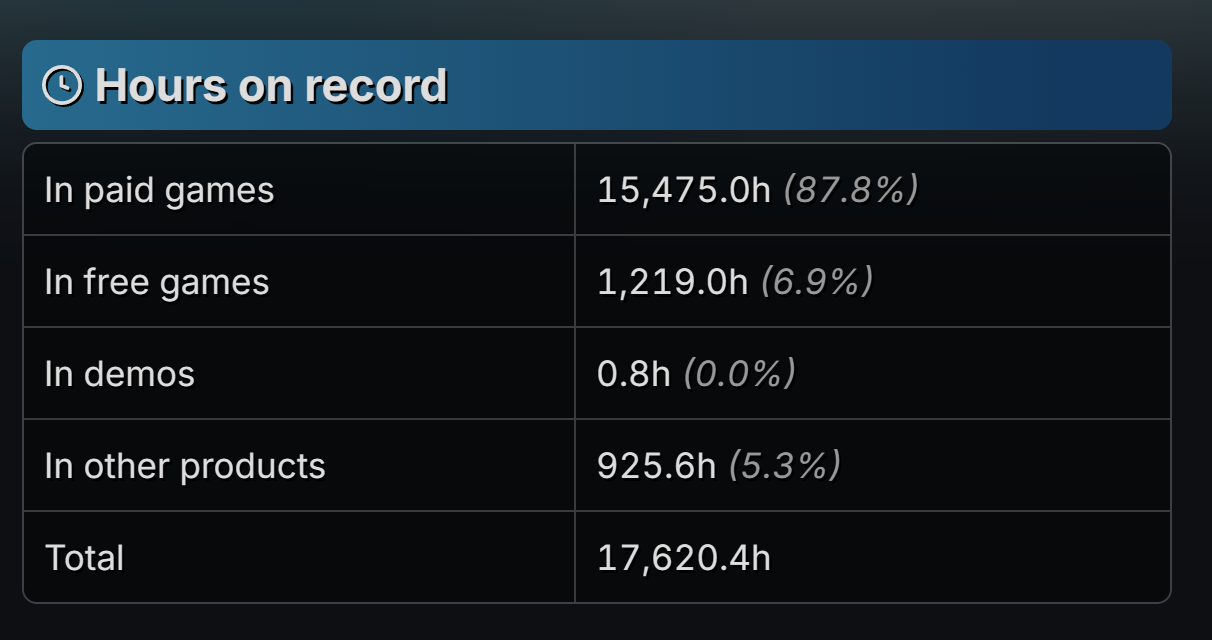Click the clock icon in the header
The height and width of the screenshot is (640, 1212).
pos(62,85)
